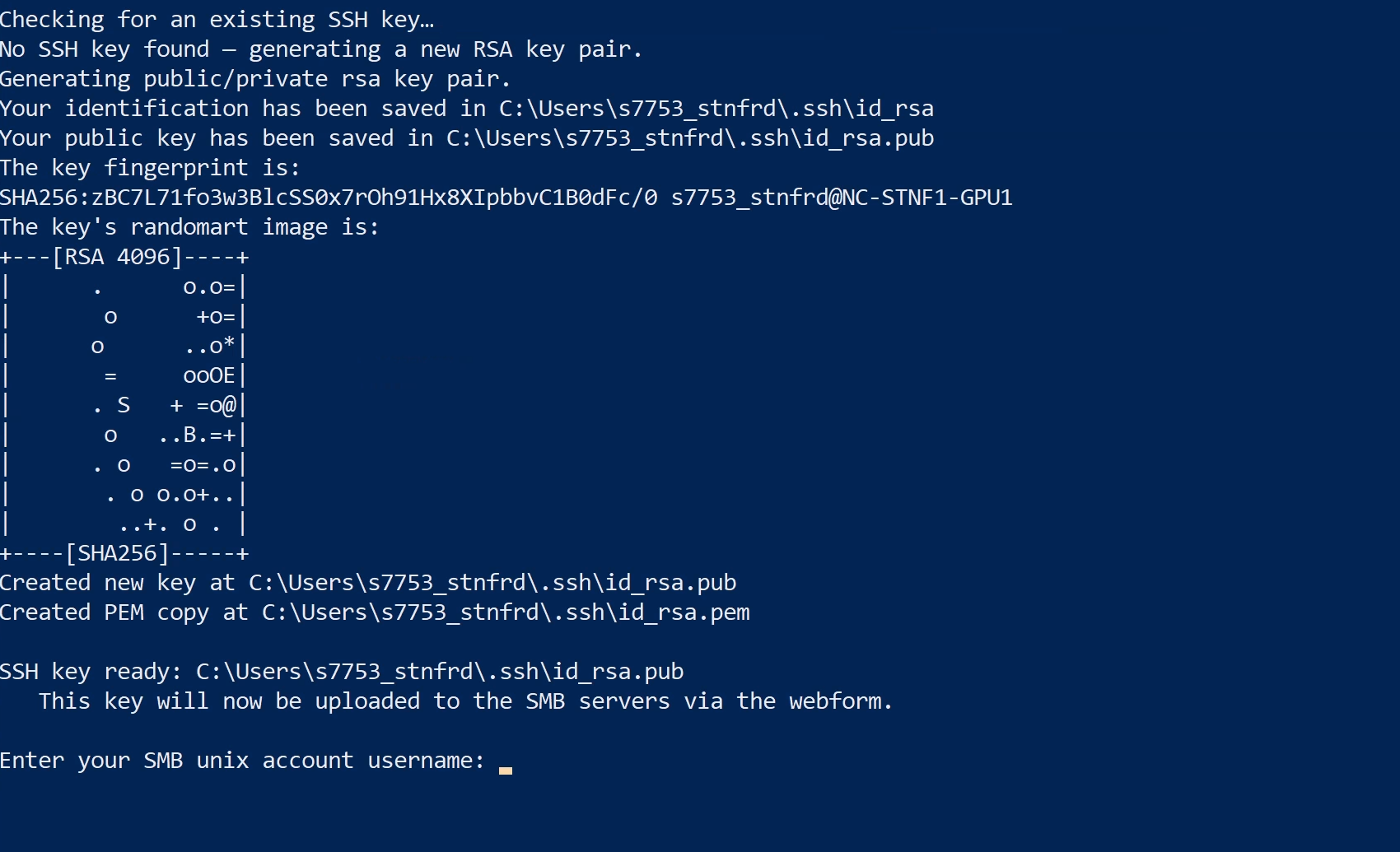Click the "Checking for an existing SSH key…" line
1400x852 pixels.
point(217,20)
